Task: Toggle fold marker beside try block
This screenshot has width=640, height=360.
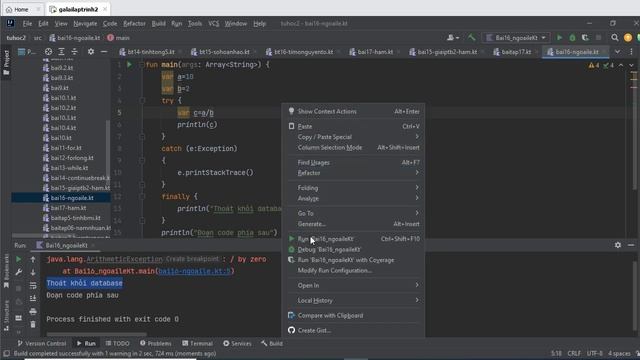Action: click(x=142, y=100)
